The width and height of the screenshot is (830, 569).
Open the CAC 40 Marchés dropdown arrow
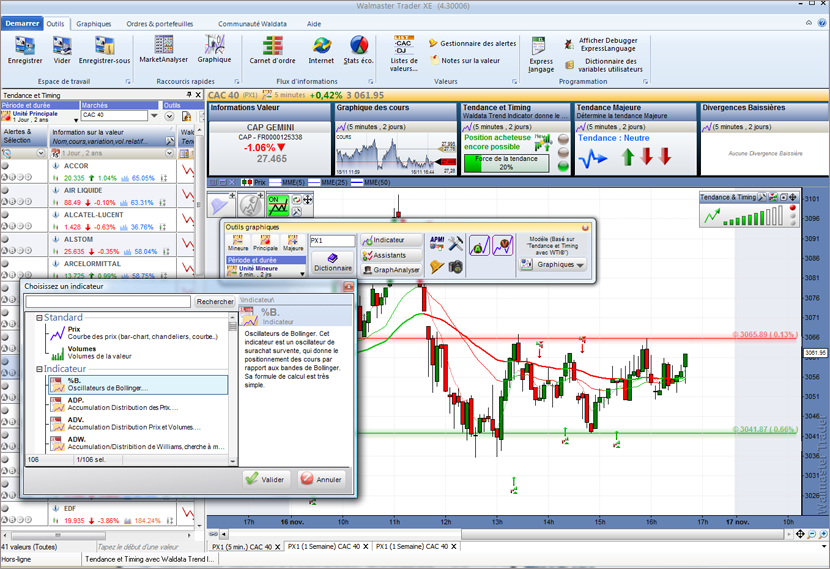click(x=154, y=115)
